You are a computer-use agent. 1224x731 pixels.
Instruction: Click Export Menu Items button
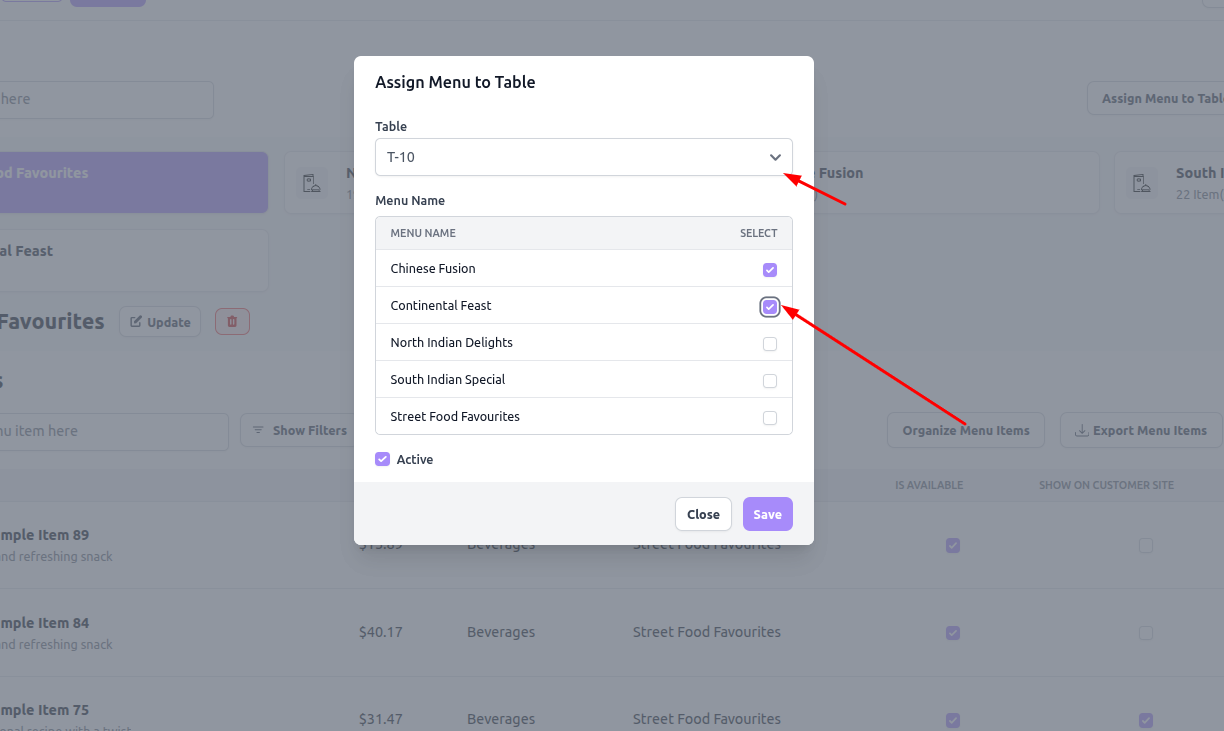tap(1141, 430)
